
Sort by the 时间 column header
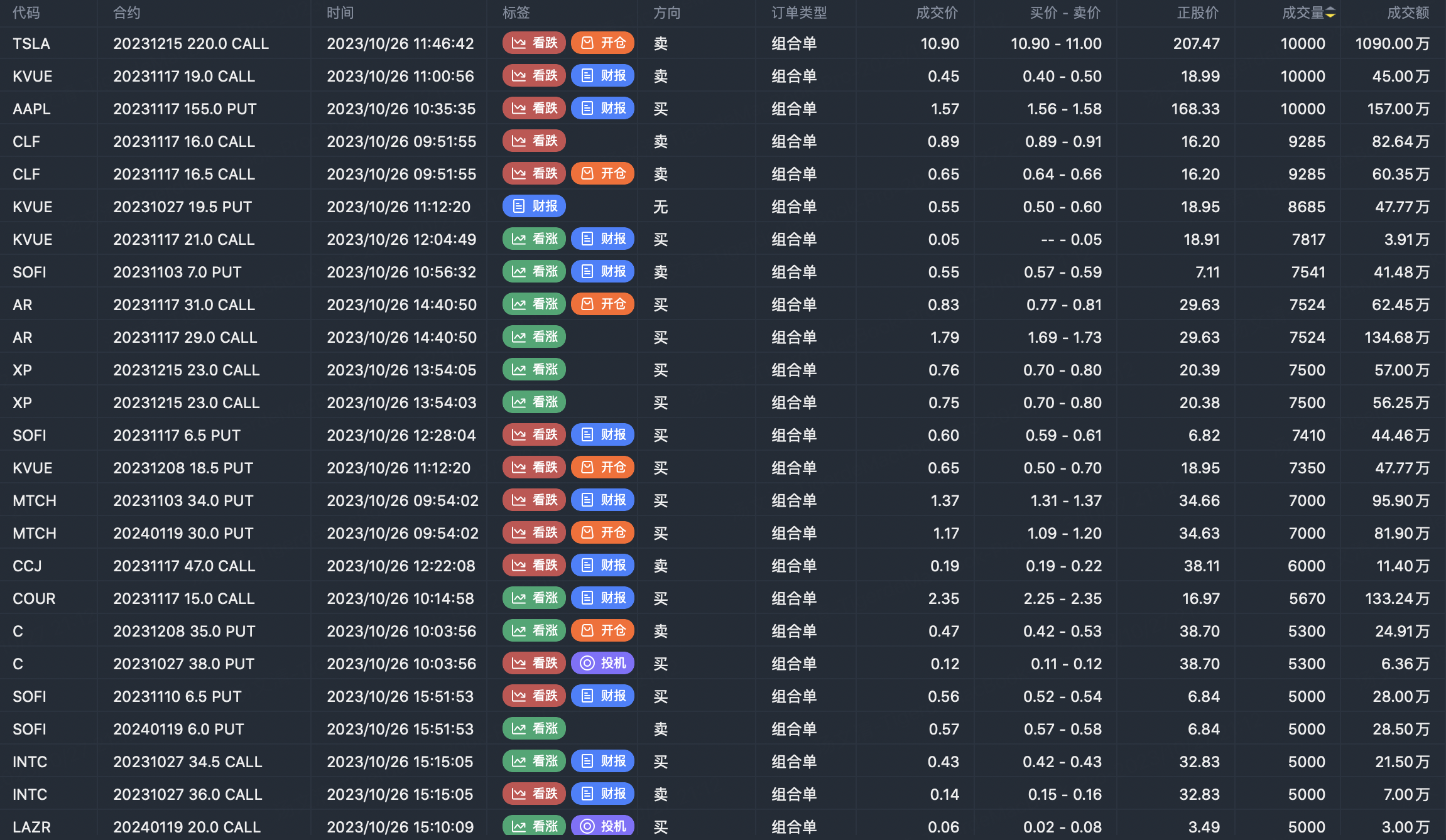[340, 13]
